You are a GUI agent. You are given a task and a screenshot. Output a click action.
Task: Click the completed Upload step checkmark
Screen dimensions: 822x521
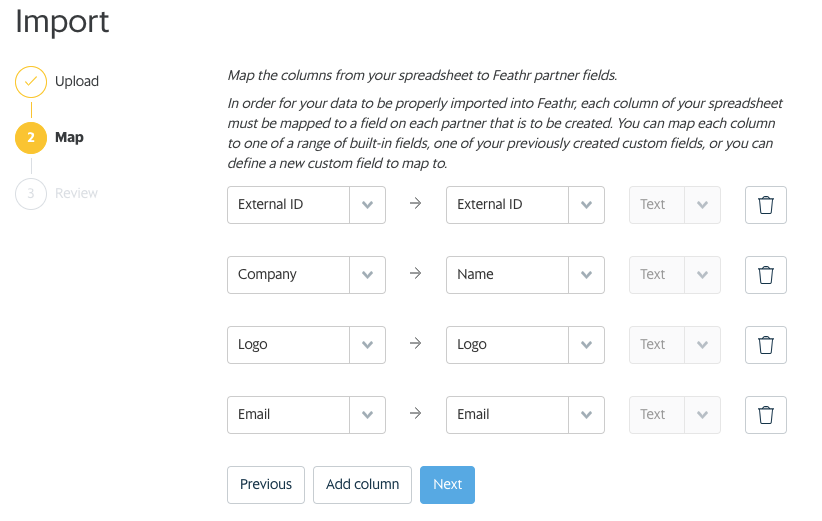[x=31, y=81]
